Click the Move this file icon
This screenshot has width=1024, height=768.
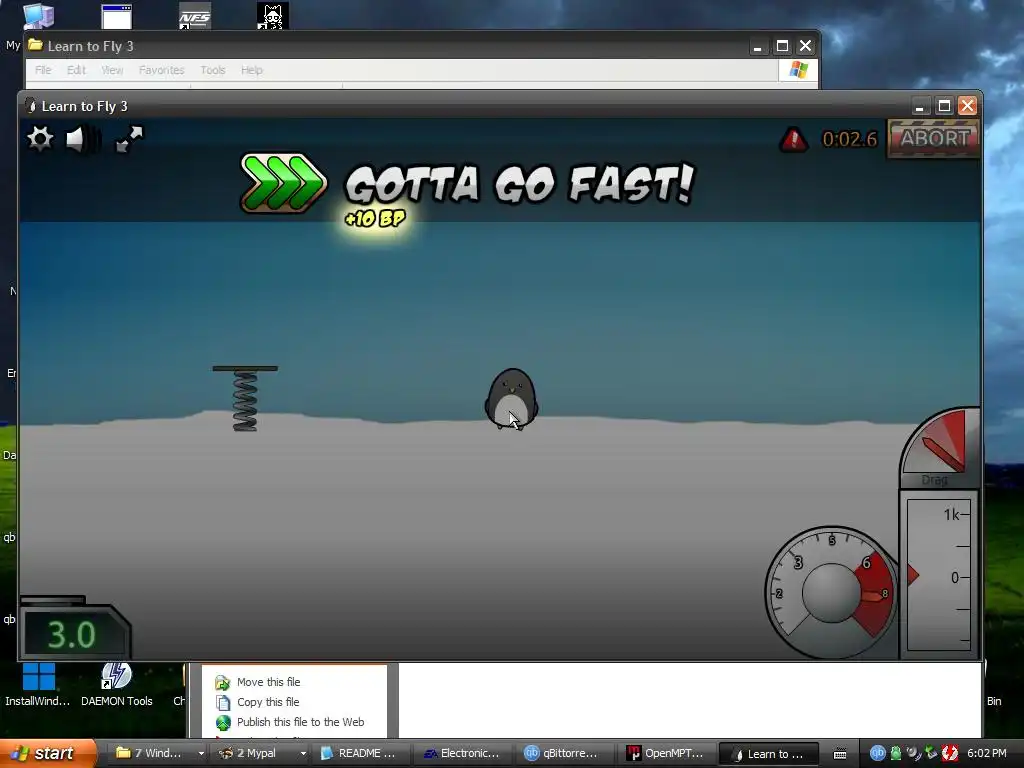pos(223,682)
